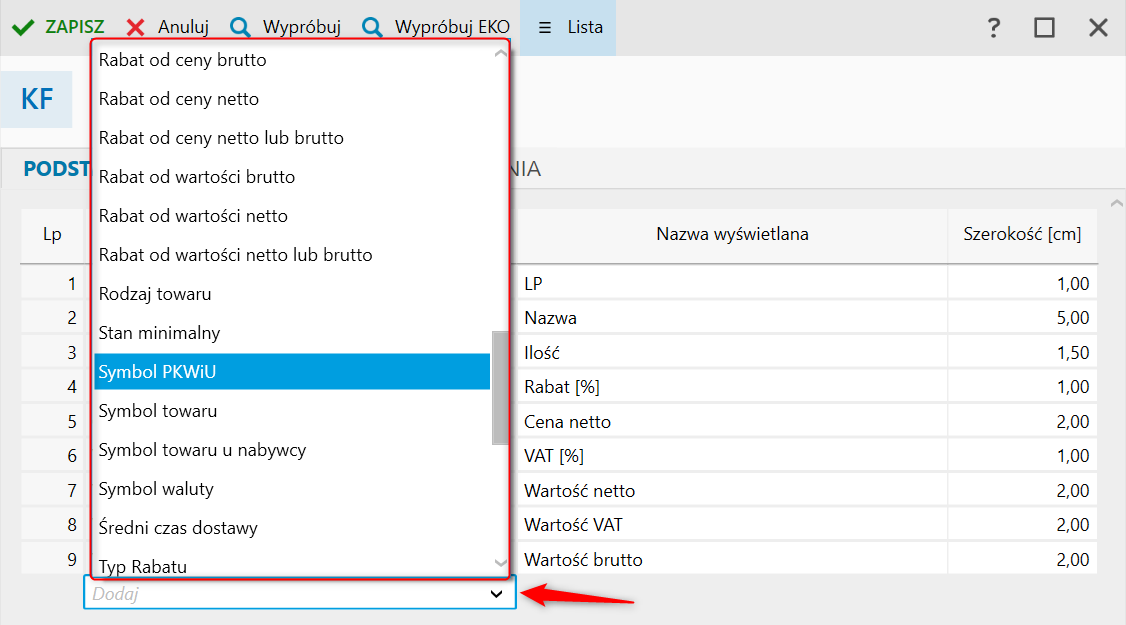
Task: Click the question mark help icon
Action: point(993,28)
